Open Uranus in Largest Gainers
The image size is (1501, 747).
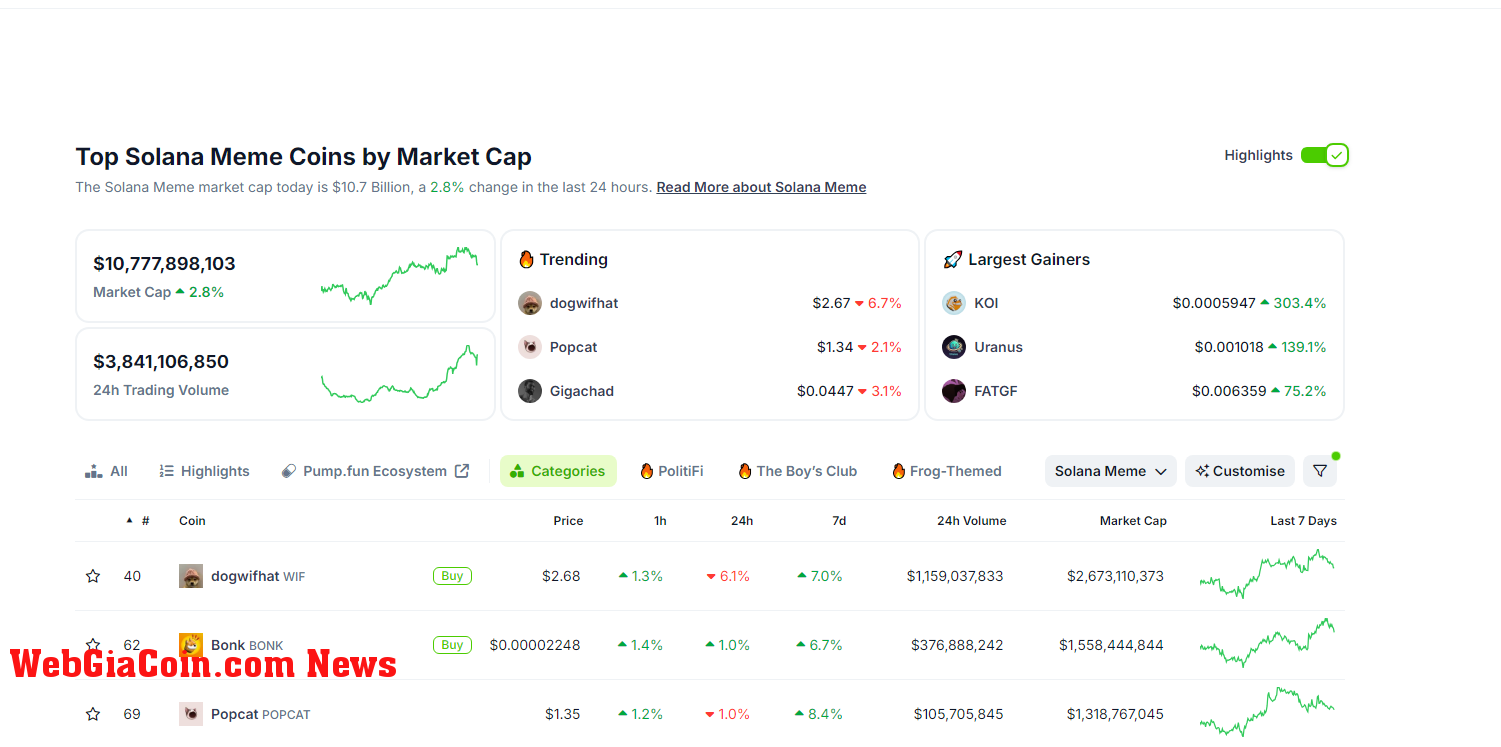point(999,347)
